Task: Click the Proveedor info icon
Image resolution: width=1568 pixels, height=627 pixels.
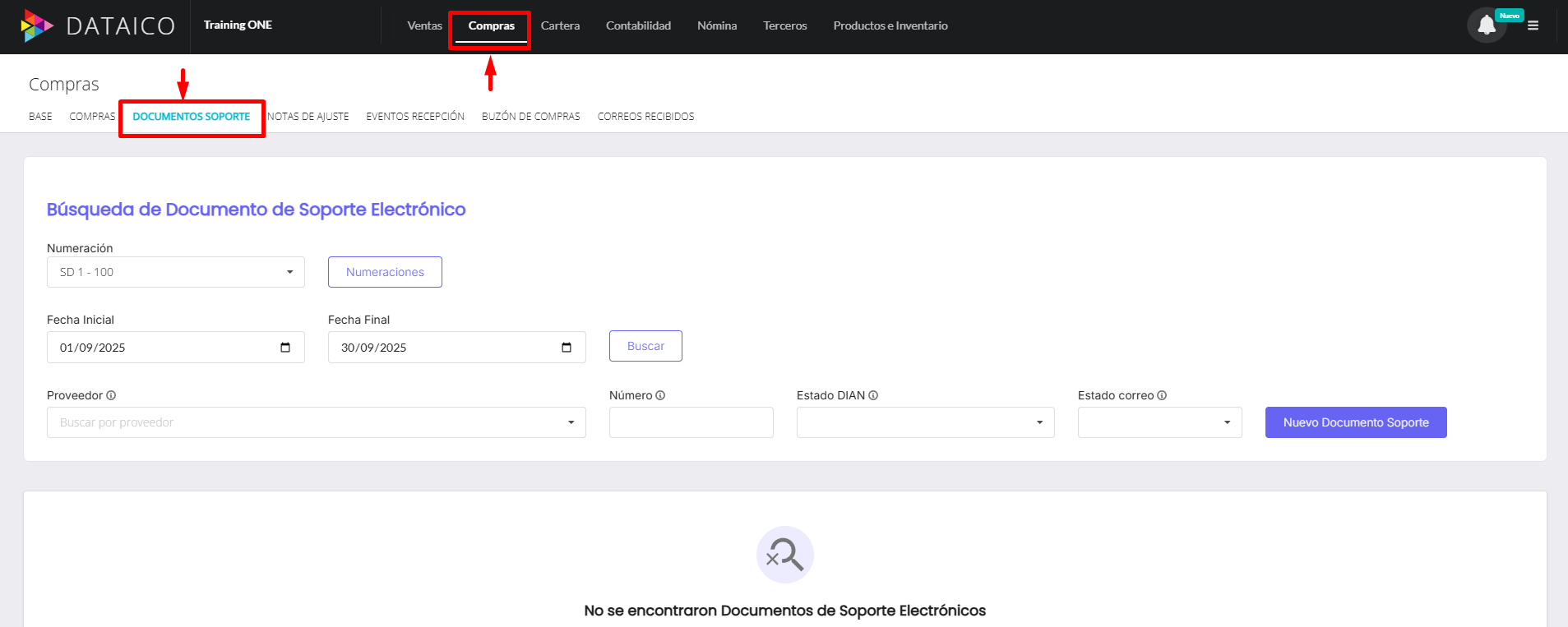Action: pos(111,395)
